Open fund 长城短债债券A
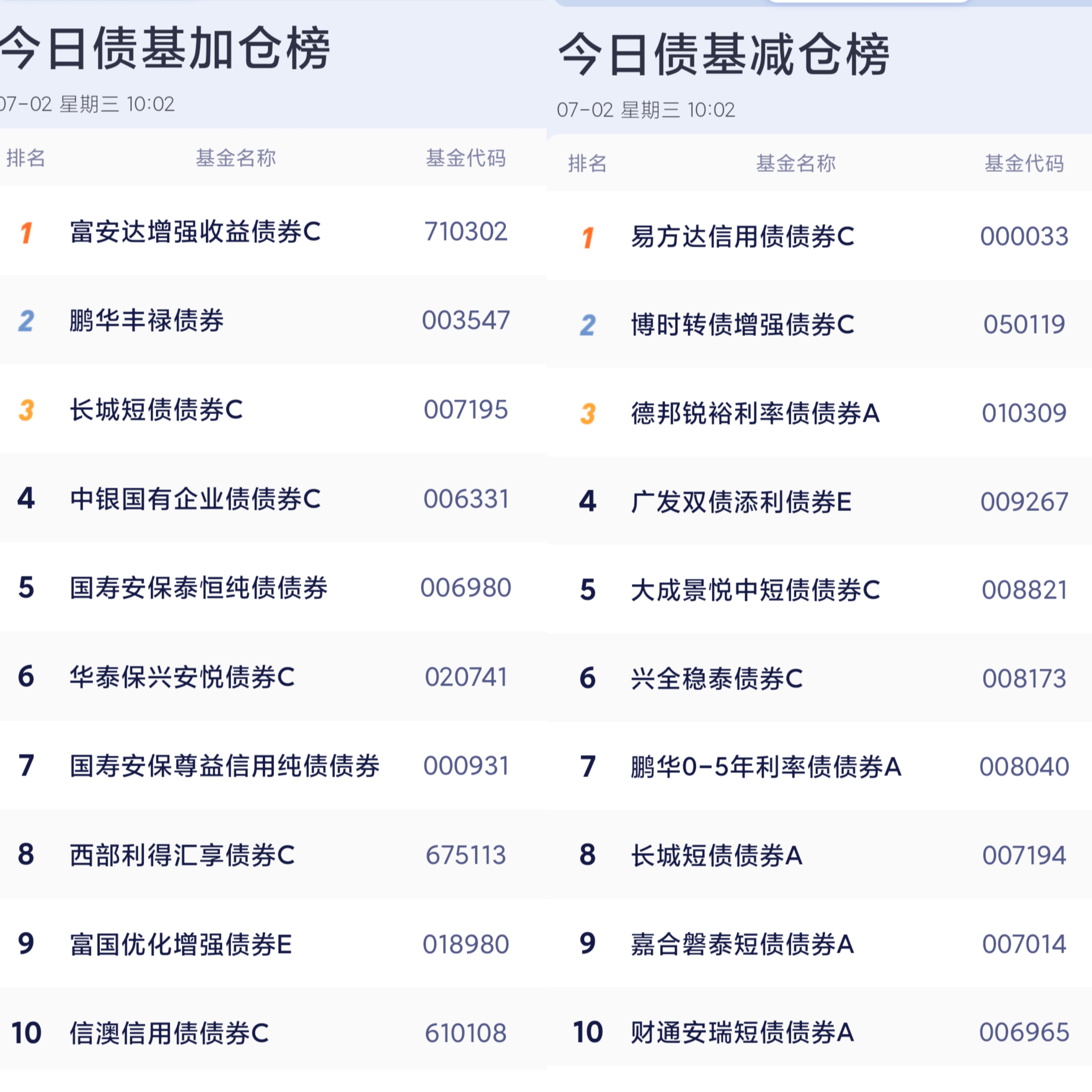The width and height of the screenshot is (1092, 1092). click(717, 855)
